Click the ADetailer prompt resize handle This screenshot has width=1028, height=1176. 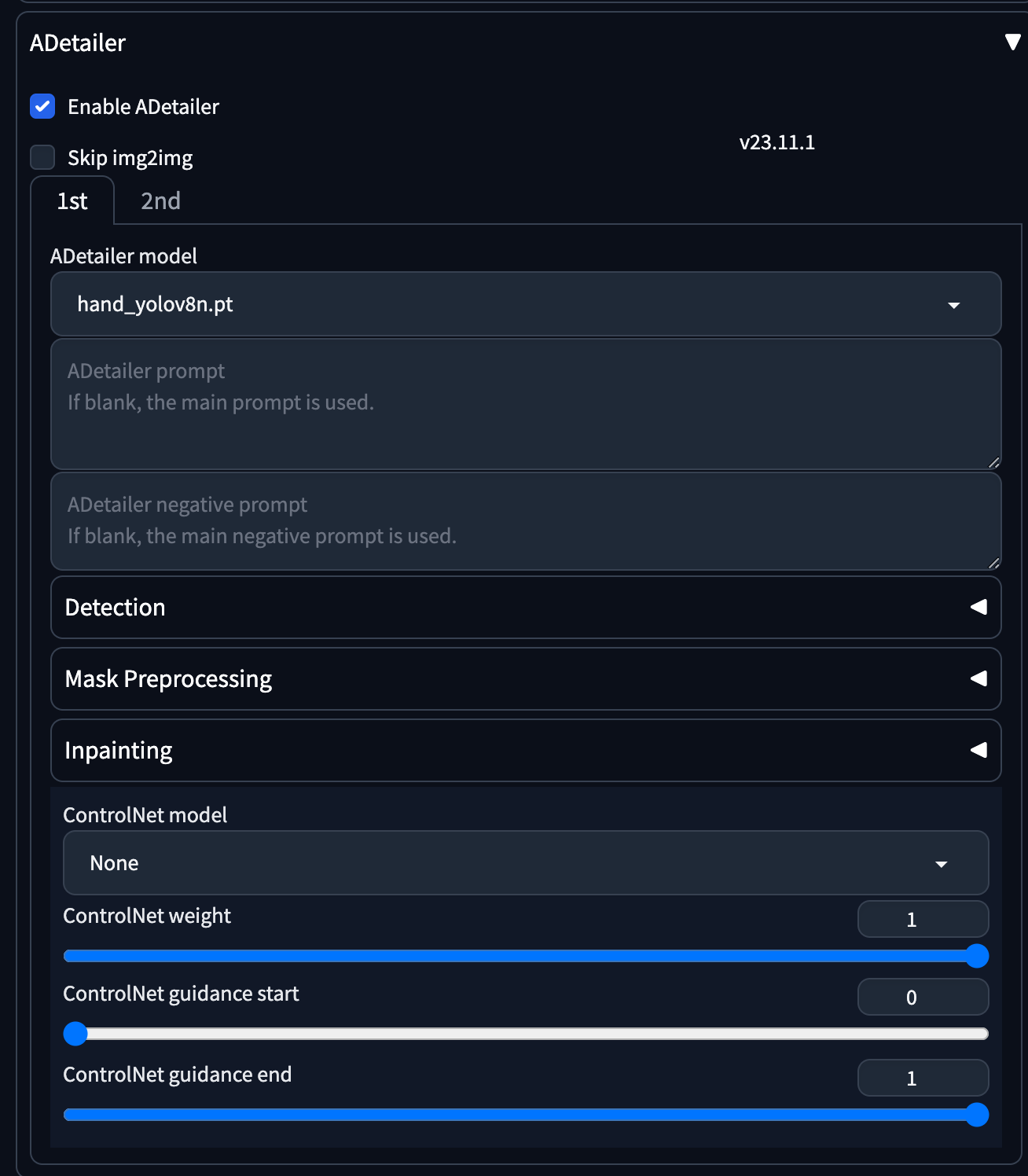993,462
